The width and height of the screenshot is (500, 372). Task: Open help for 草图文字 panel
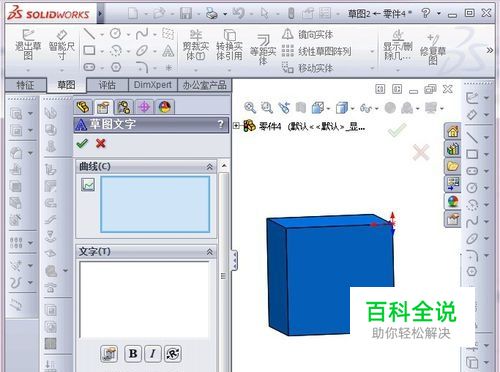pyautogui.click(x=220, y=124)
